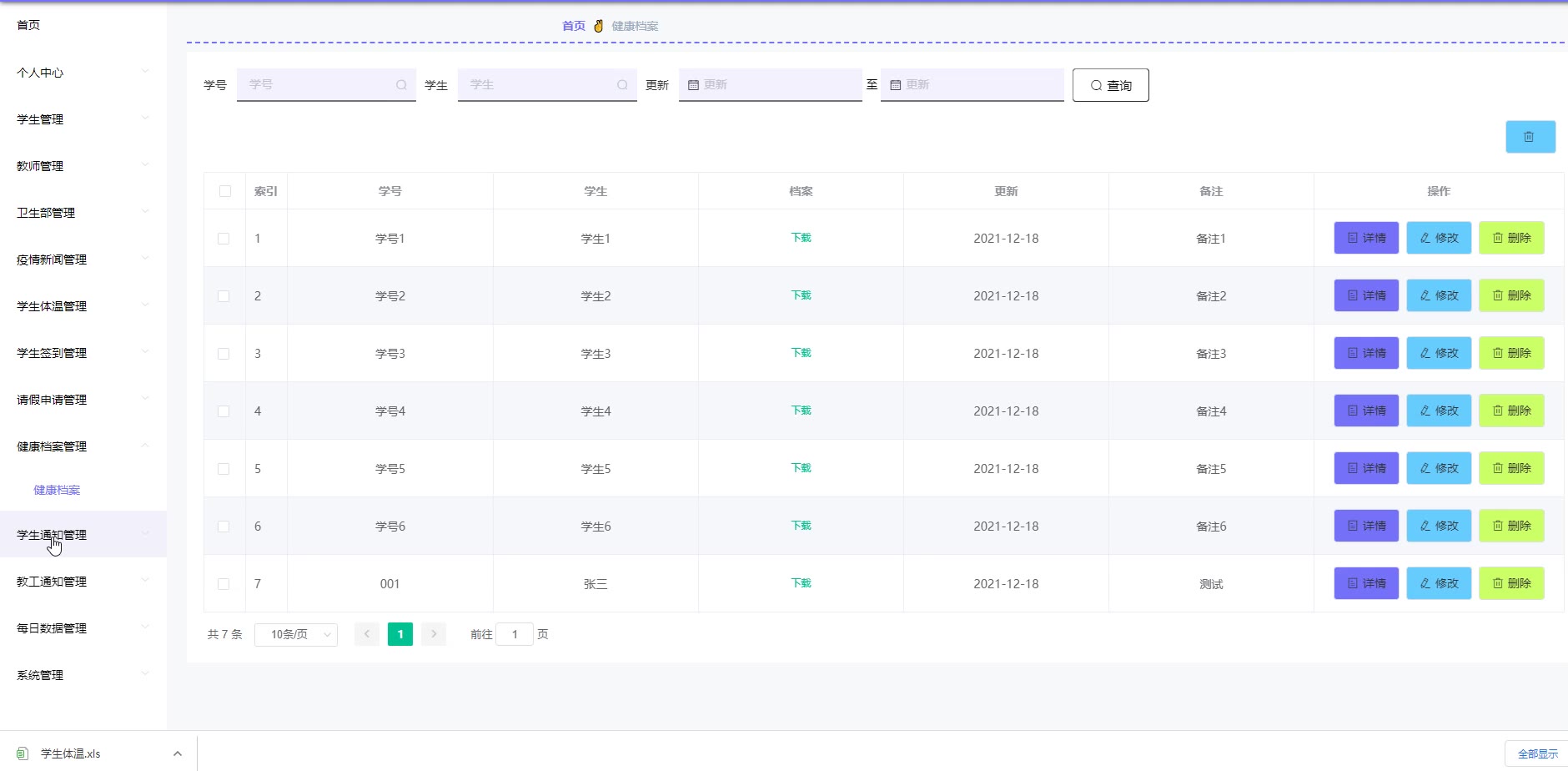Select 健康档案 submenu item in sidebar

[x=57, y=490]
